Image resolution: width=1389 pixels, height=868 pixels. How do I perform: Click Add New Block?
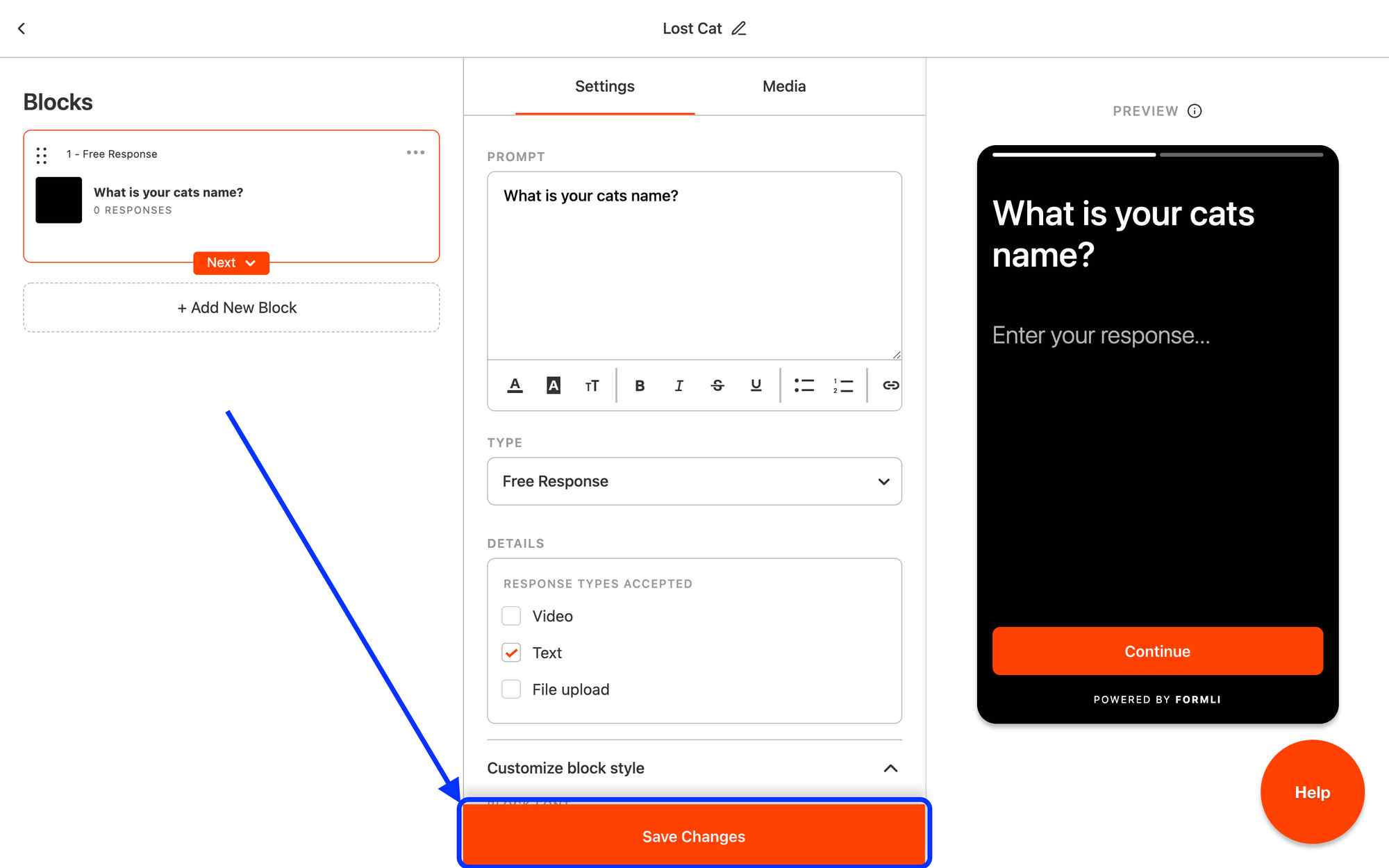(x=231, y=308)
